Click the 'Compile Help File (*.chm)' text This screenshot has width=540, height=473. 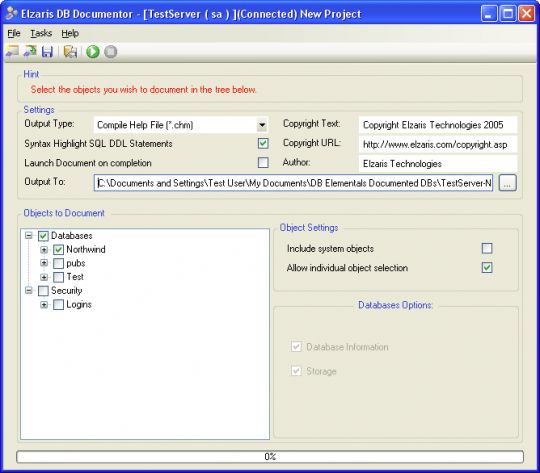[x=145, y=125]
